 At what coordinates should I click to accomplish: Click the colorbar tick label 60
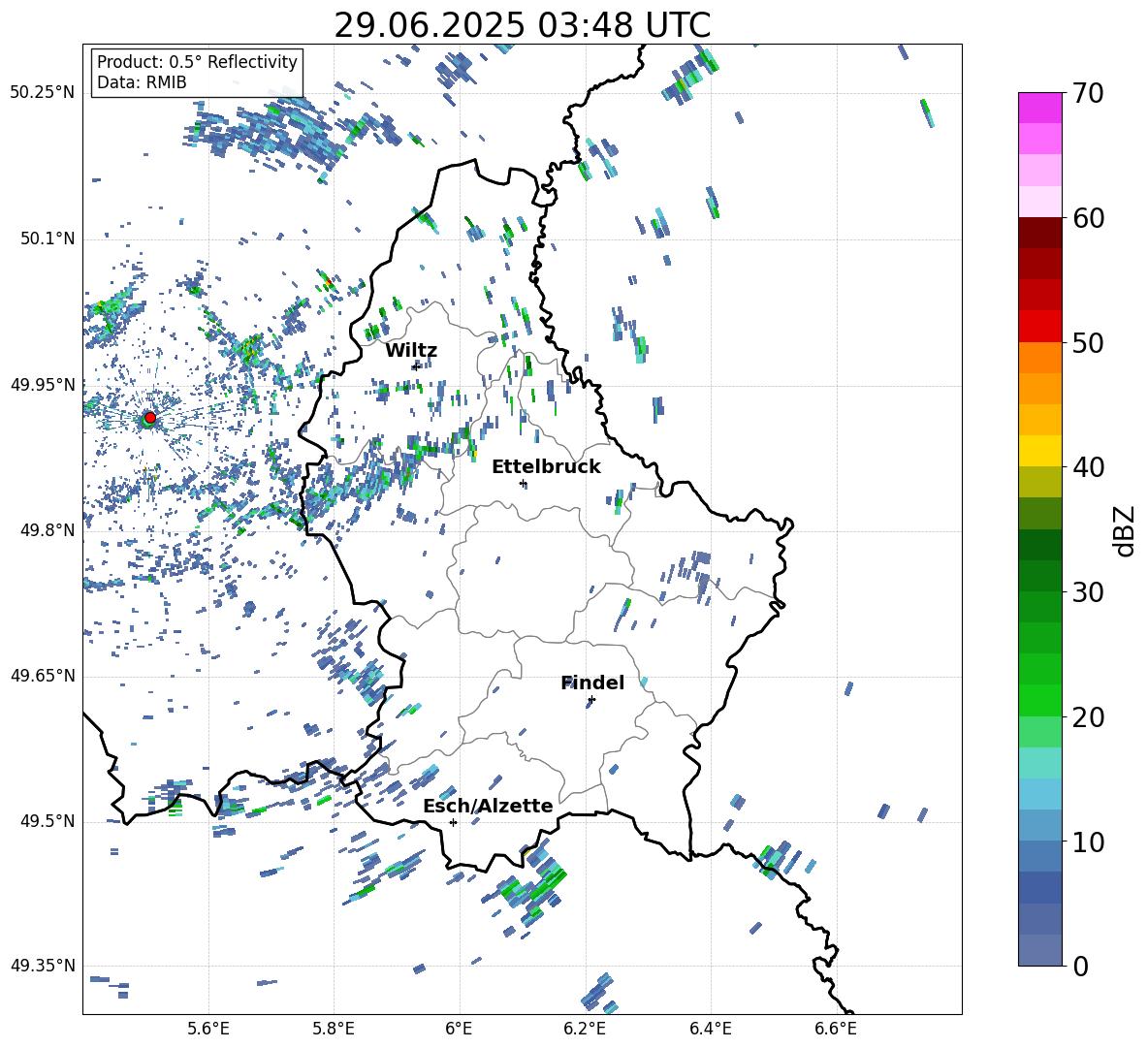1088,218
